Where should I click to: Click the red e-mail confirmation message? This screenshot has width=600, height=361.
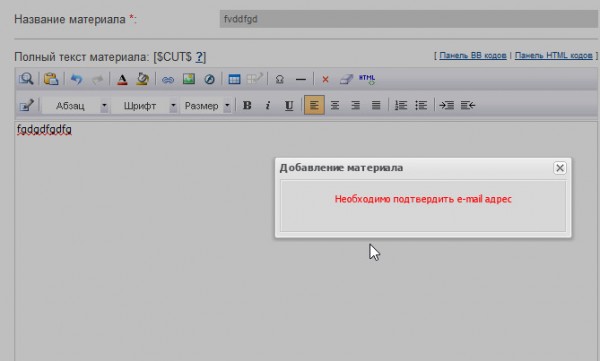(x=423, y=199)
